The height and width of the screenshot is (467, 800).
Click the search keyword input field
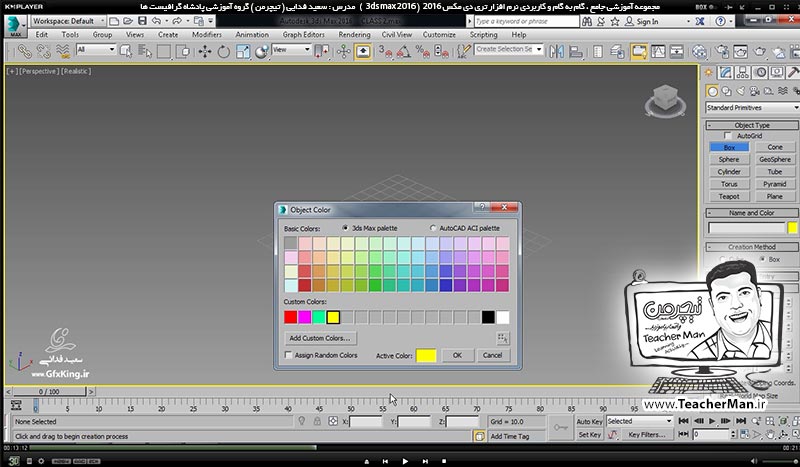527,21
